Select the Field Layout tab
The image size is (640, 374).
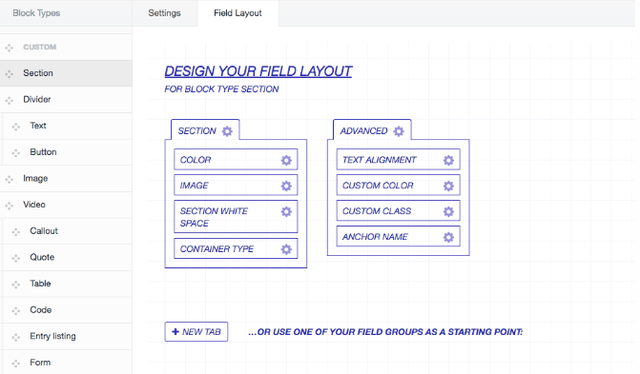238,13
